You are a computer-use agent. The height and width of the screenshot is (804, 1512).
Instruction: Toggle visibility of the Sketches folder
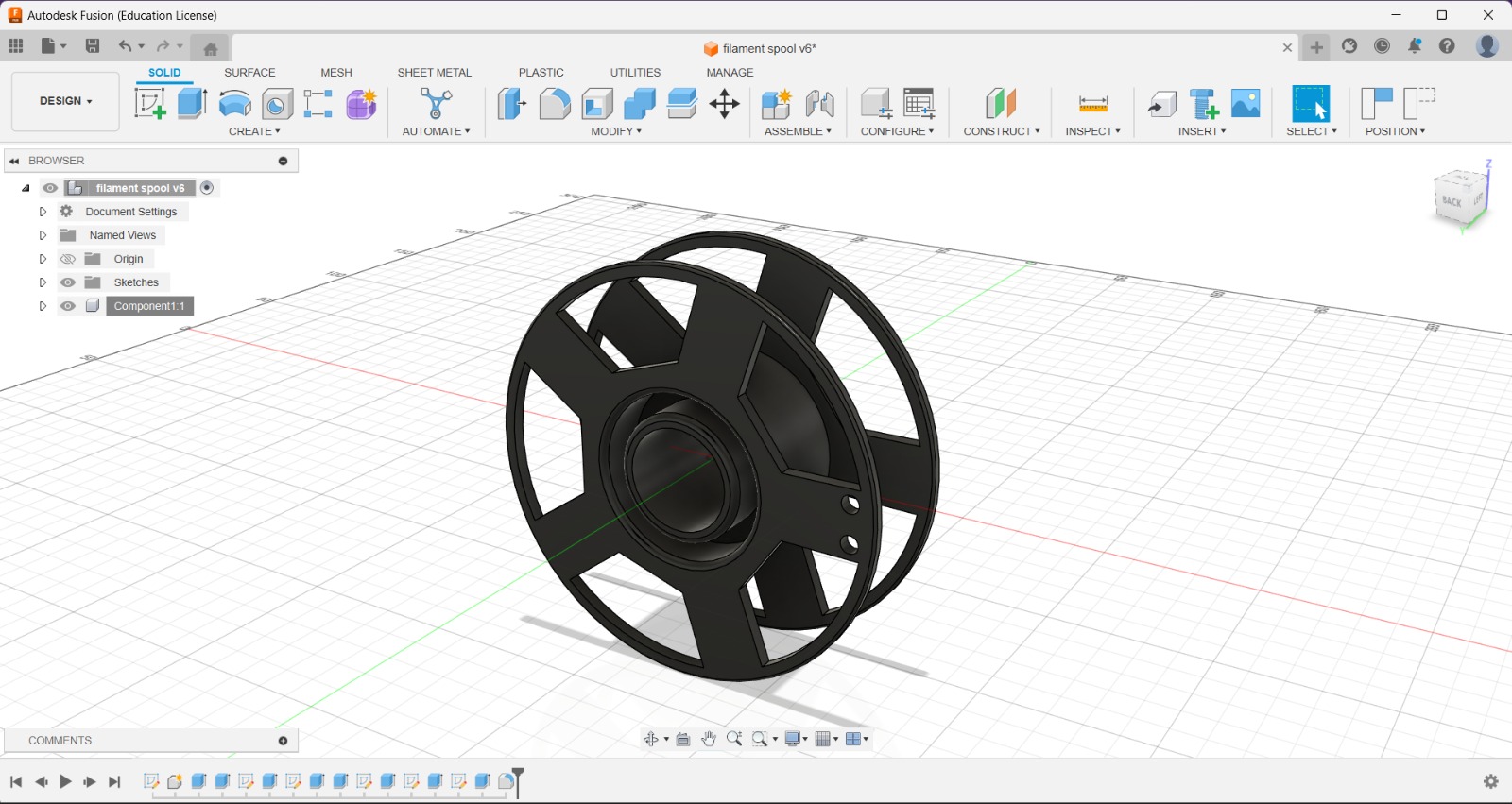(x=68, y=282)
